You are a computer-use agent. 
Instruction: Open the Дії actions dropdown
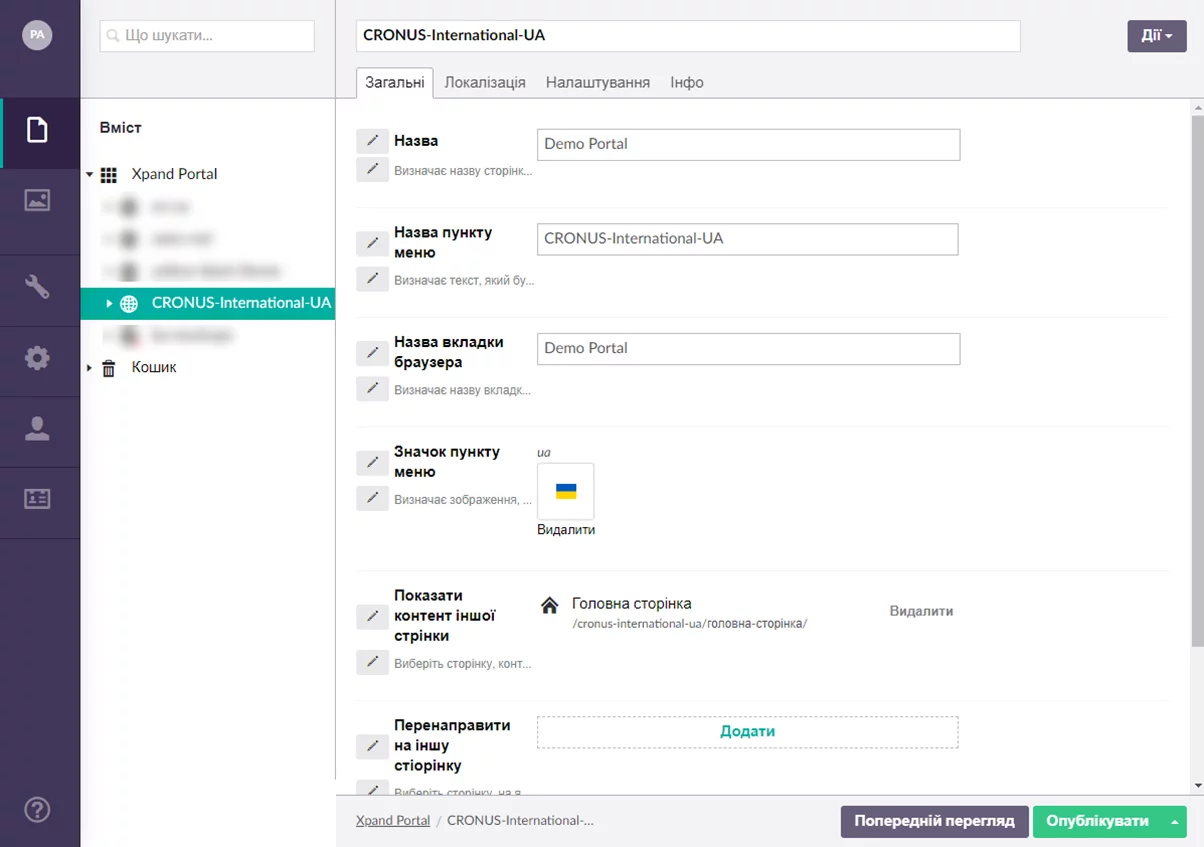point(1156,36)
